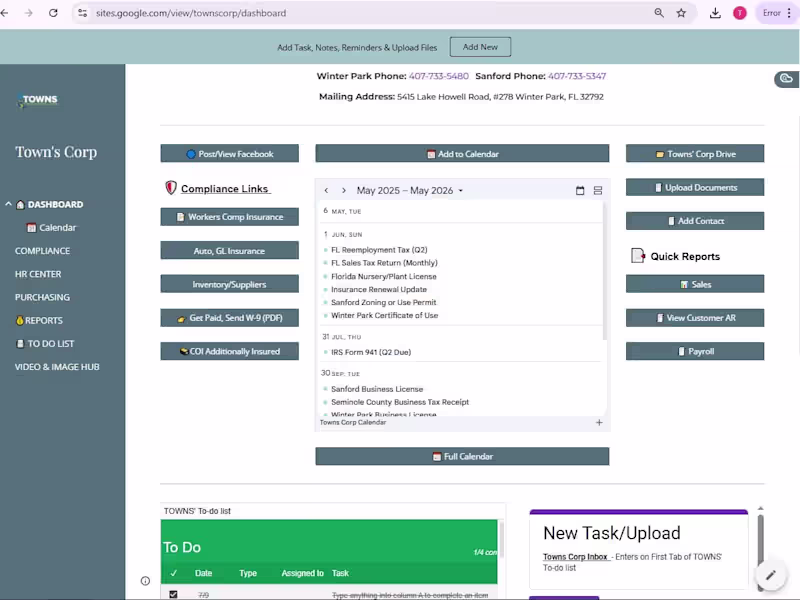The width and height of the screenshot is (800, 600).
Task: Open the cloud icon at top right
Action: point(786,79)
